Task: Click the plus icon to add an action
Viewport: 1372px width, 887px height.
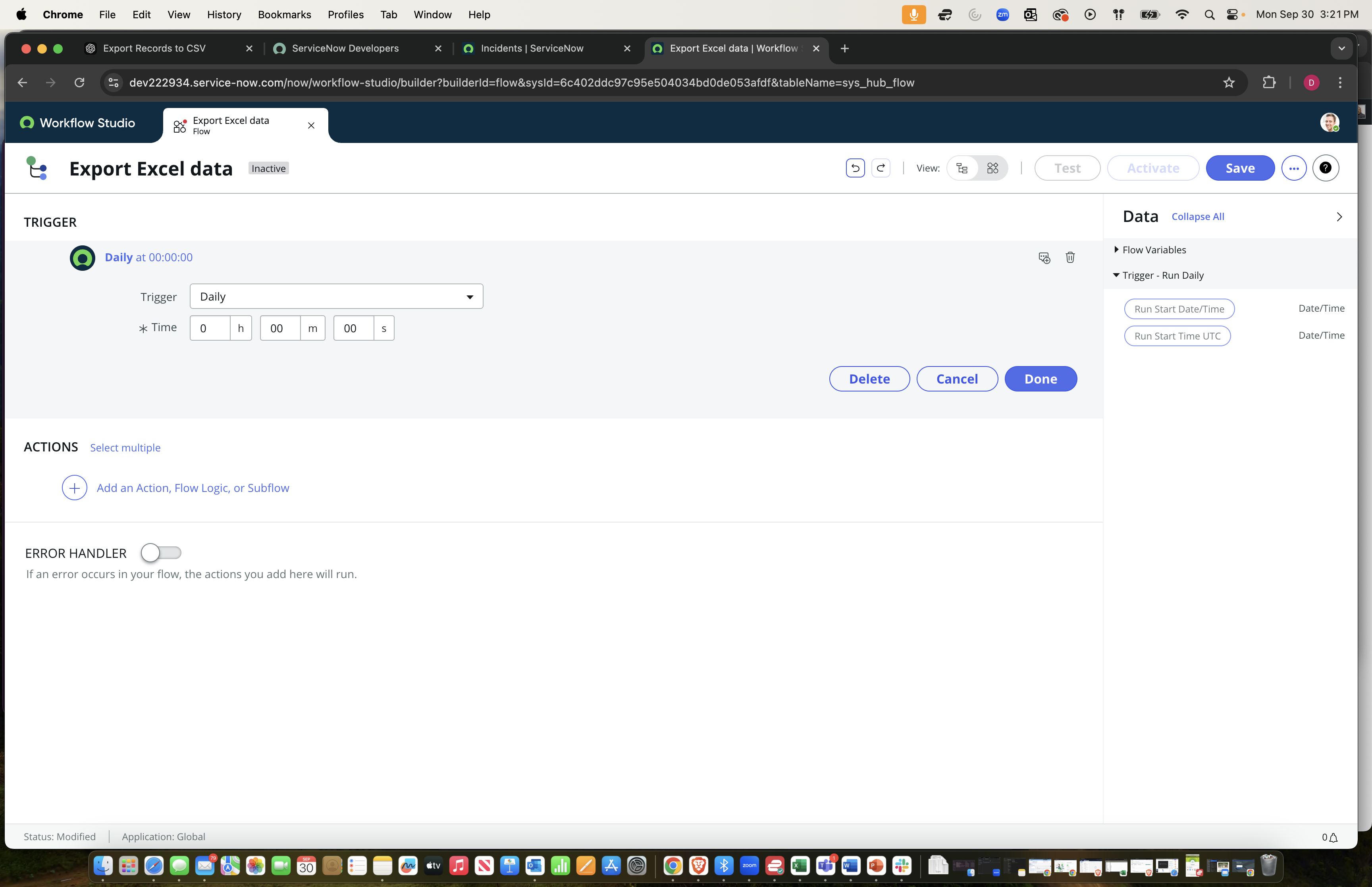Action: (74, 488)
